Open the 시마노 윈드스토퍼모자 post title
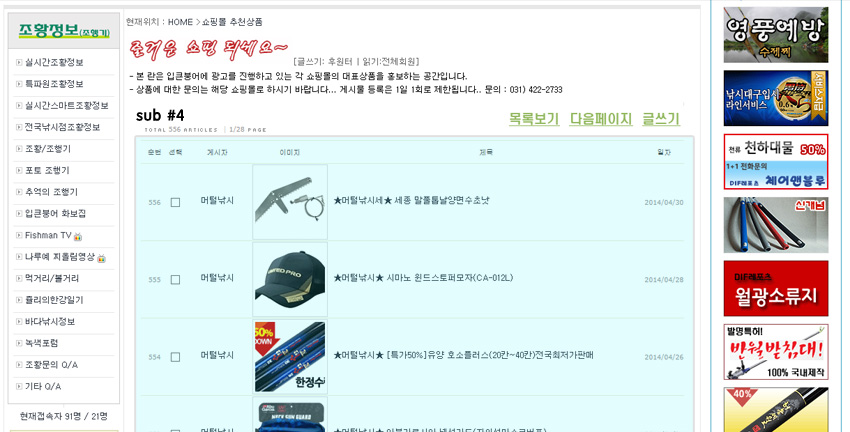Screen dimensions: 850x432 pyautogui.click(x=423, y=278)
